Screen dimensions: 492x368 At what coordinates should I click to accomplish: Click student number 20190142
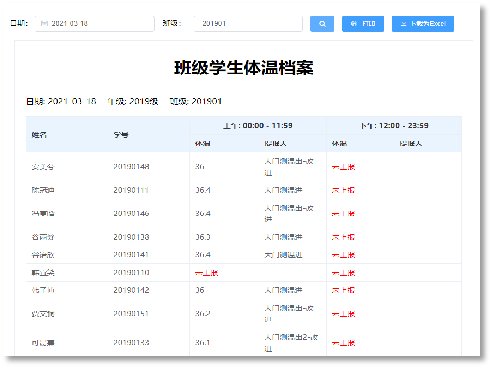[131, 290]
